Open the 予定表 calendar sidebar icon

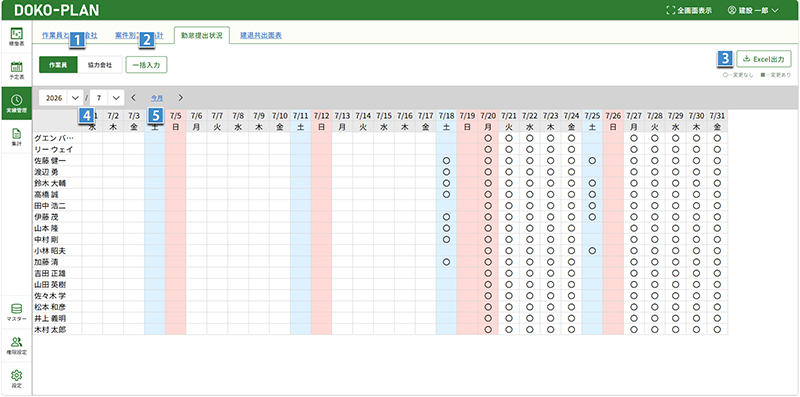tap(16, 70)
